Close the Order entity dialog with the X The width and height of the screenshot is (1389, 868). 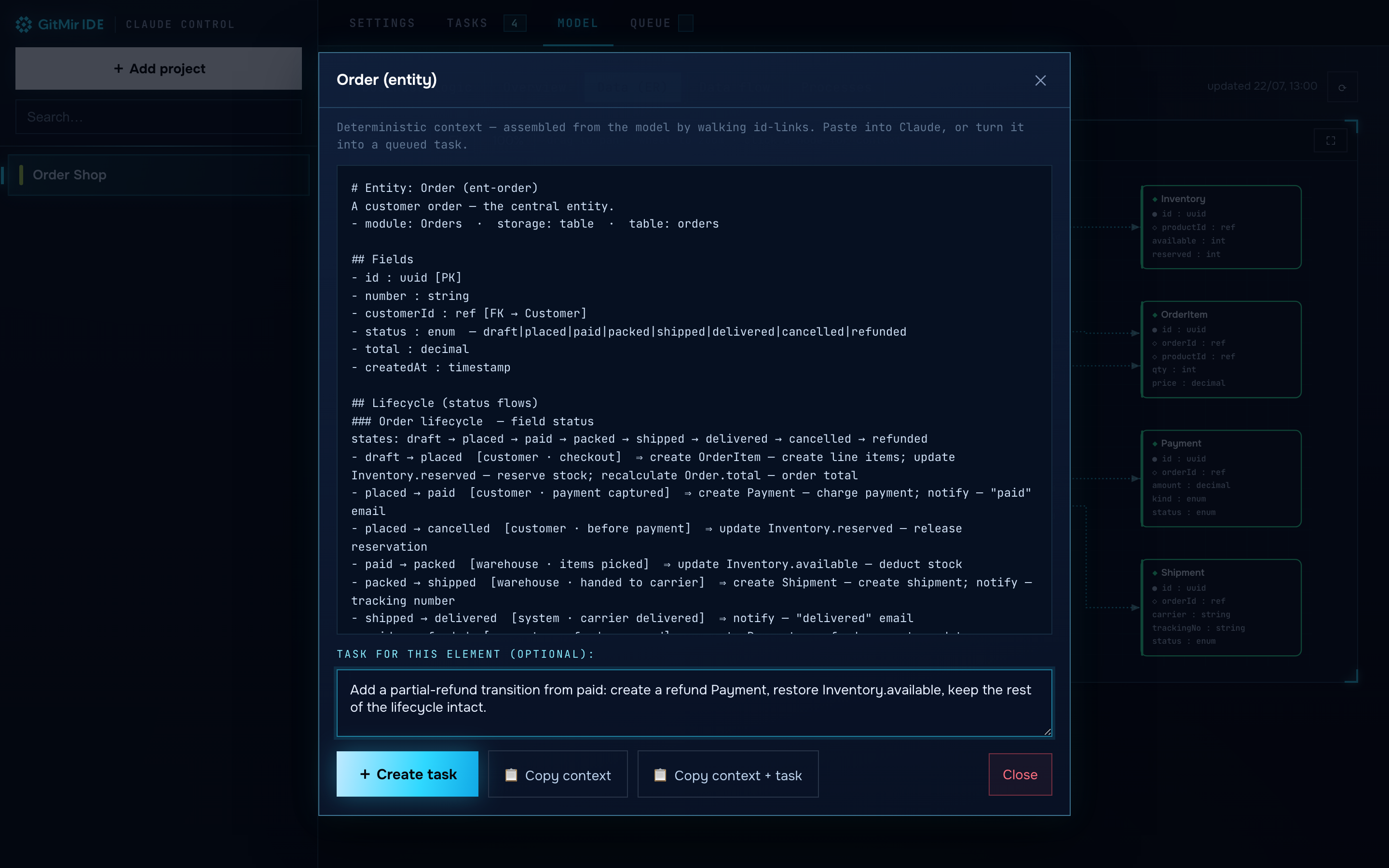[1040, 81]
